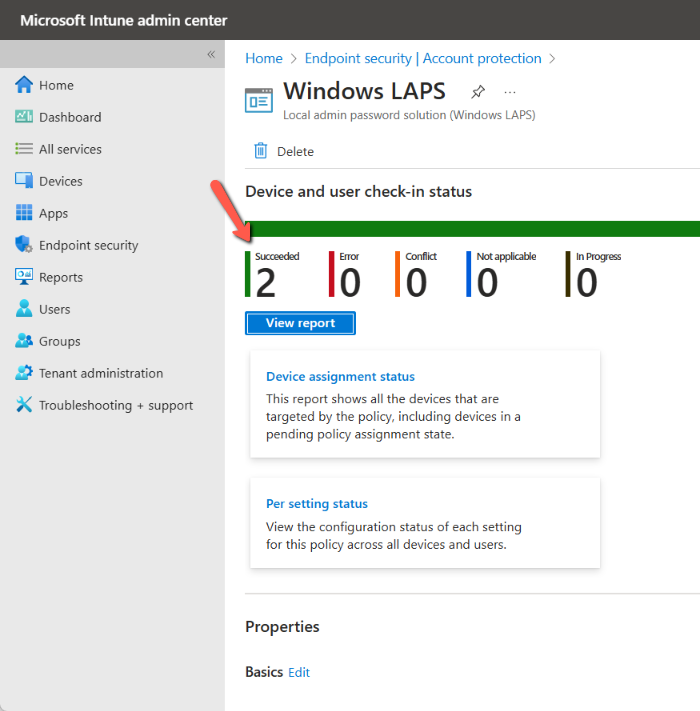
Task: Open Dashboard in the sidebar
Action: (70, 117)
